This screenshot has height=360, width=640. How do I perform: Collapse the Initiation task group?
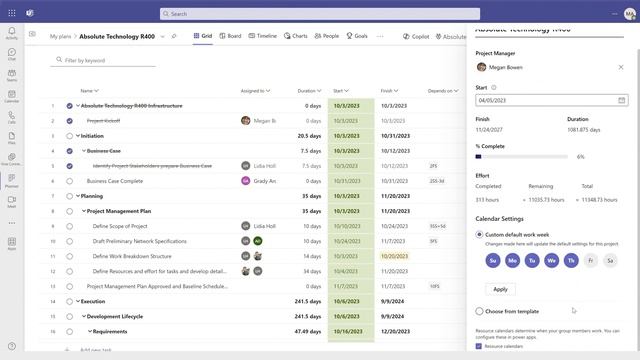coord(78,136)
